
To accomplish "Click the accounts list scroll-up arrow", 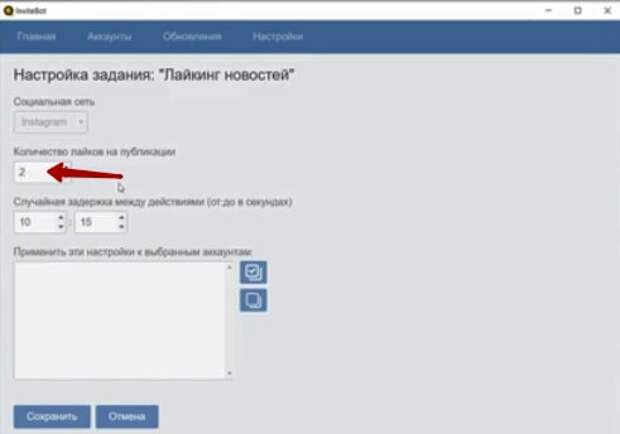I will click(229, 268).
